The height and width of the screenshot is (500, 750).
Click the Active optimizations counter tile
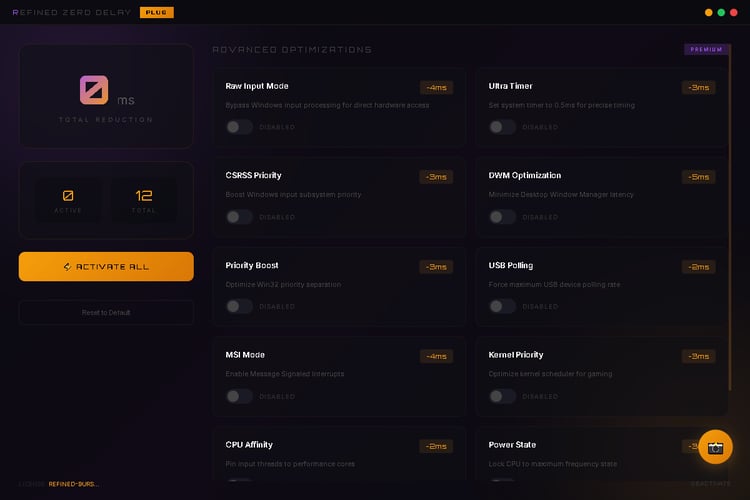(68, 200)
